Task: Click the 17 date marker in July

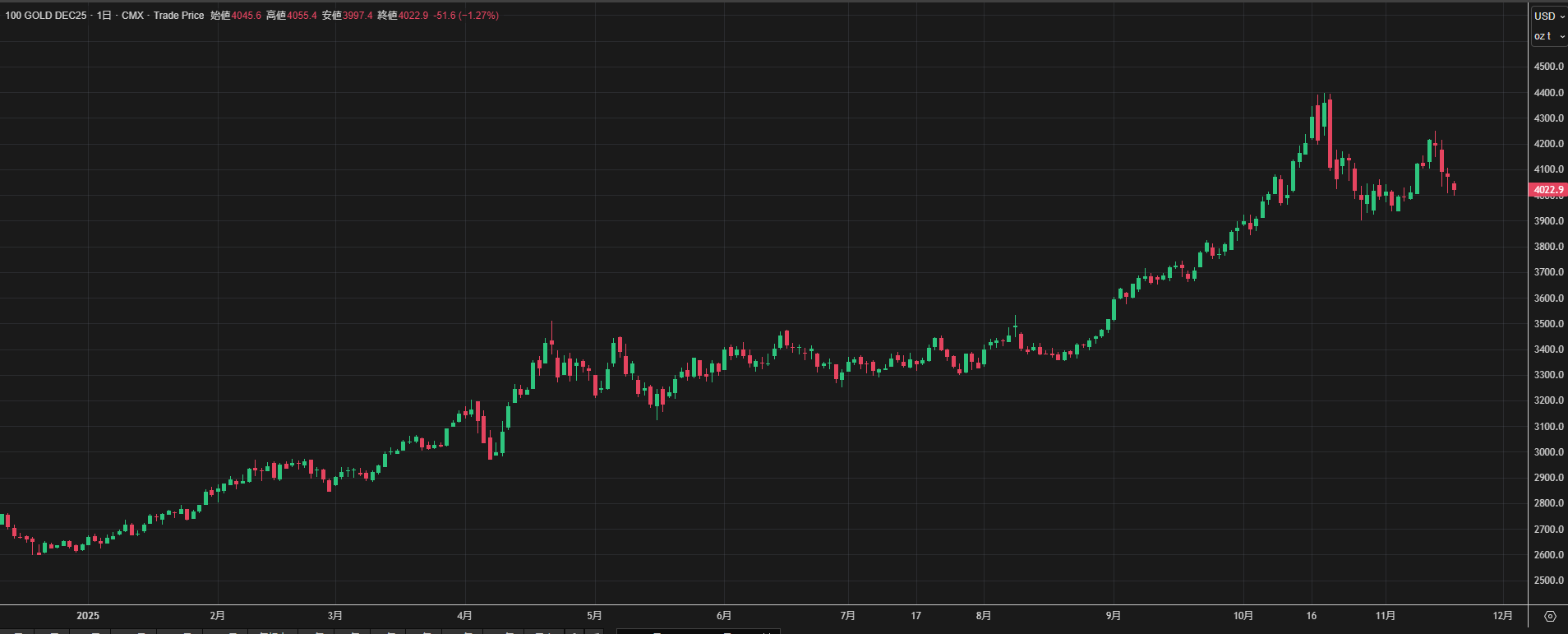Action: point(915,616)
